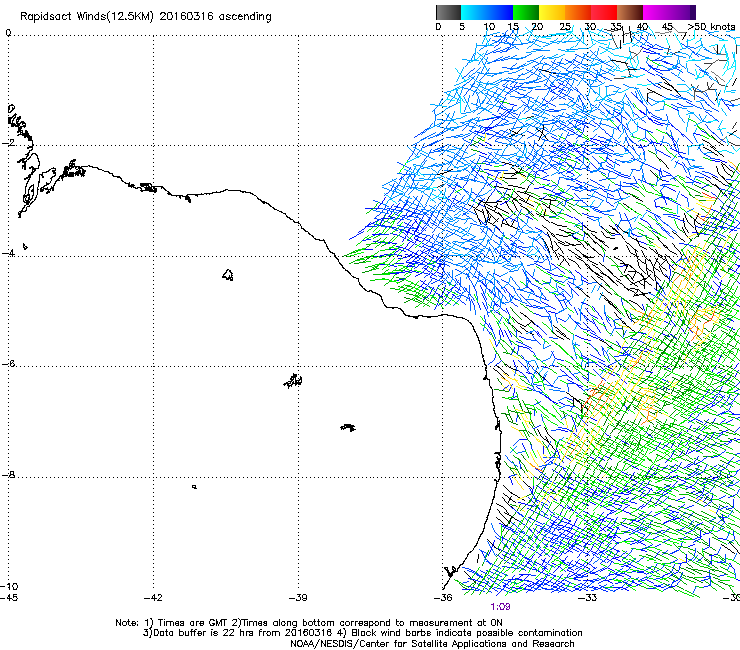Screen dimensions: 740x650
Task: Click the NOAA/NESDIS credit line
Action: point(432,643)
